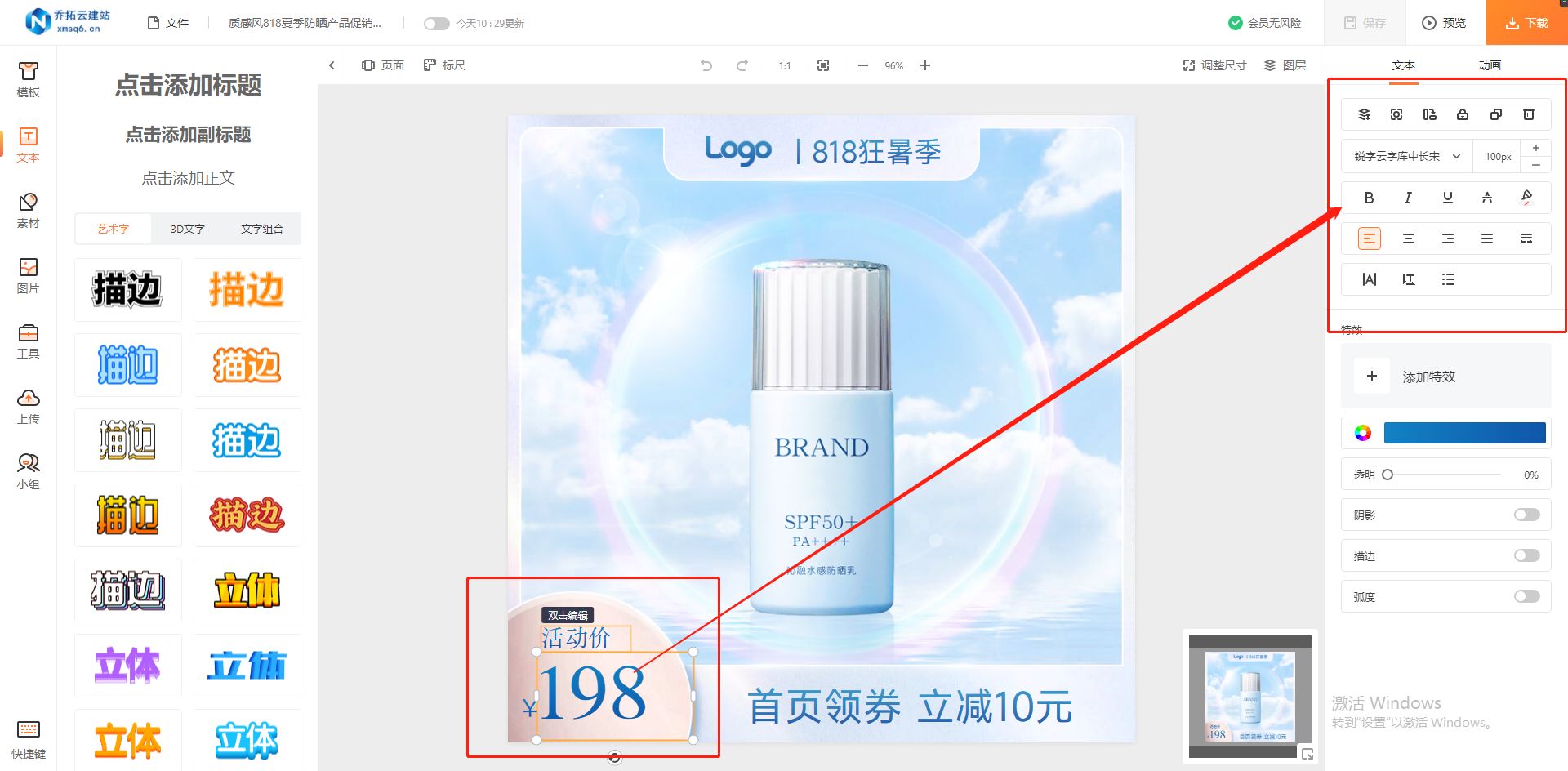Viewport: 1568px width, 771px height.
Task: Increase font size with the plus stepper
Action: pyautogui.click(x=1536, y=147)
